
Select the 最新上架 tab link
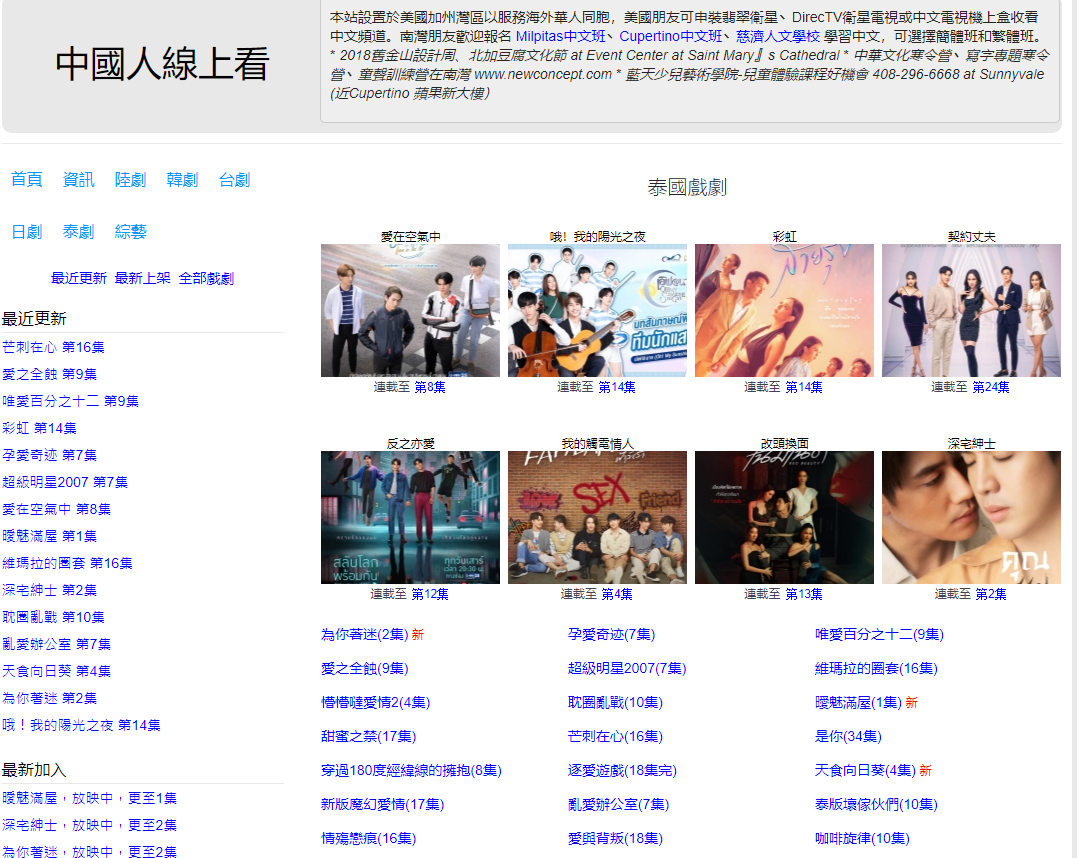coord(142,278)
